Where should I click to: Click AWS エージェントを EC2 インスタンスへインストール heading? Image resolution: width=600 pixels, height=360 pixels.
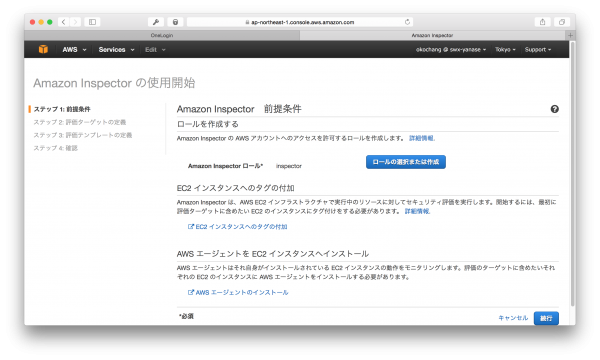pos(272,254)
